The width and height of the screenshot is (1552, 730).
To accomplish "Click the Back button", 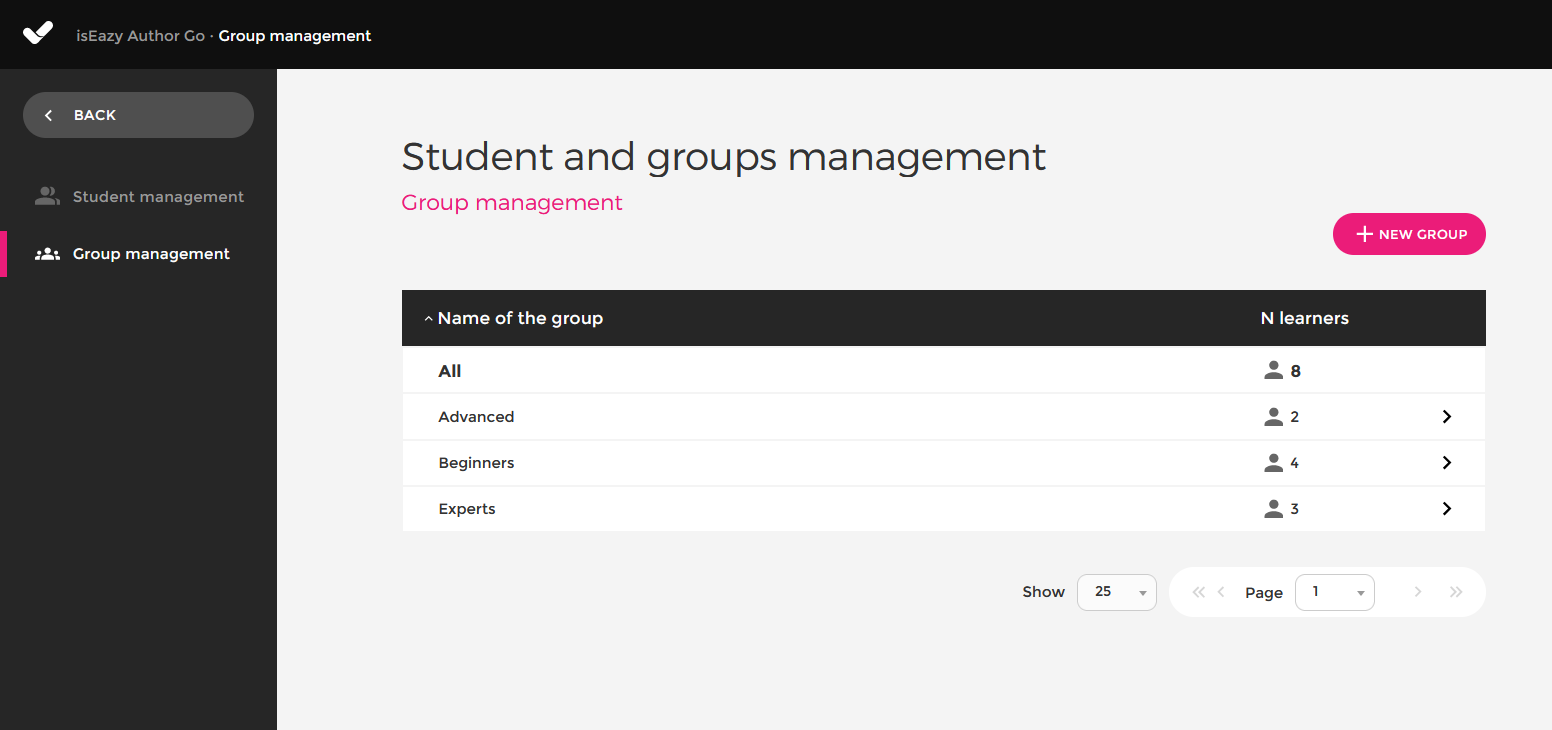I will point(138,115).
